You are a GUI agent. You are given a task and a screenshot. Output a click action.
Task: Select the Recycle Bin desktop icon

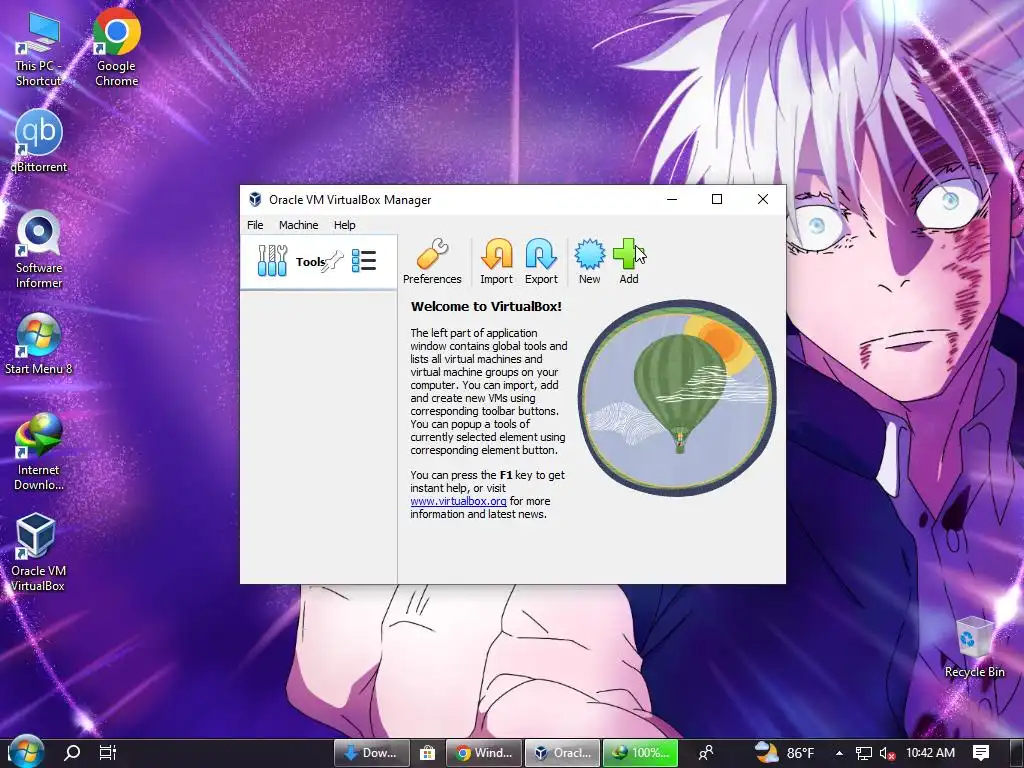pyautogui.click(x=974, y=647)
